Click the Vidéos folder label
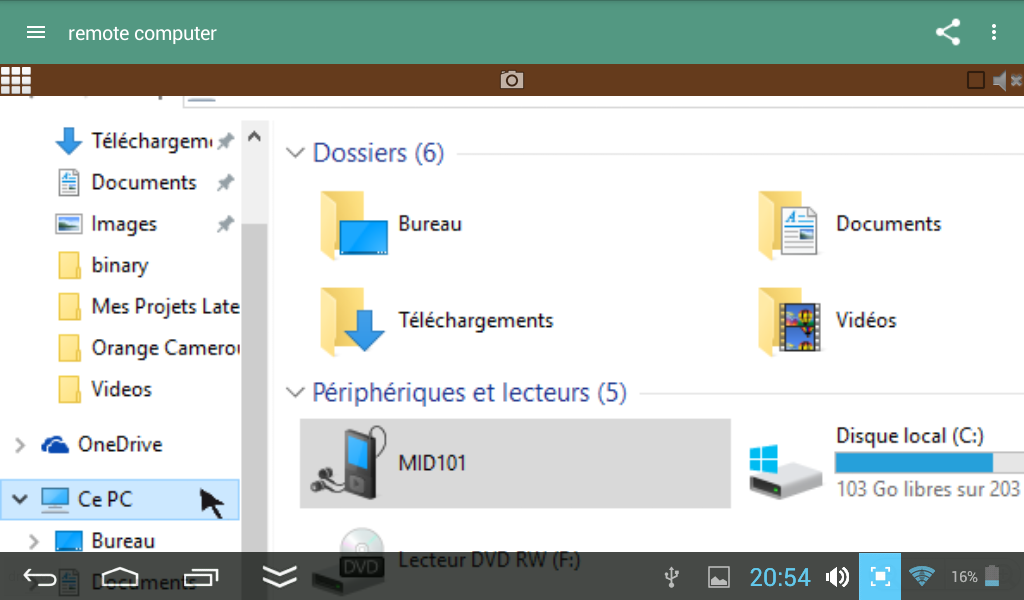 tap(866, 321)
